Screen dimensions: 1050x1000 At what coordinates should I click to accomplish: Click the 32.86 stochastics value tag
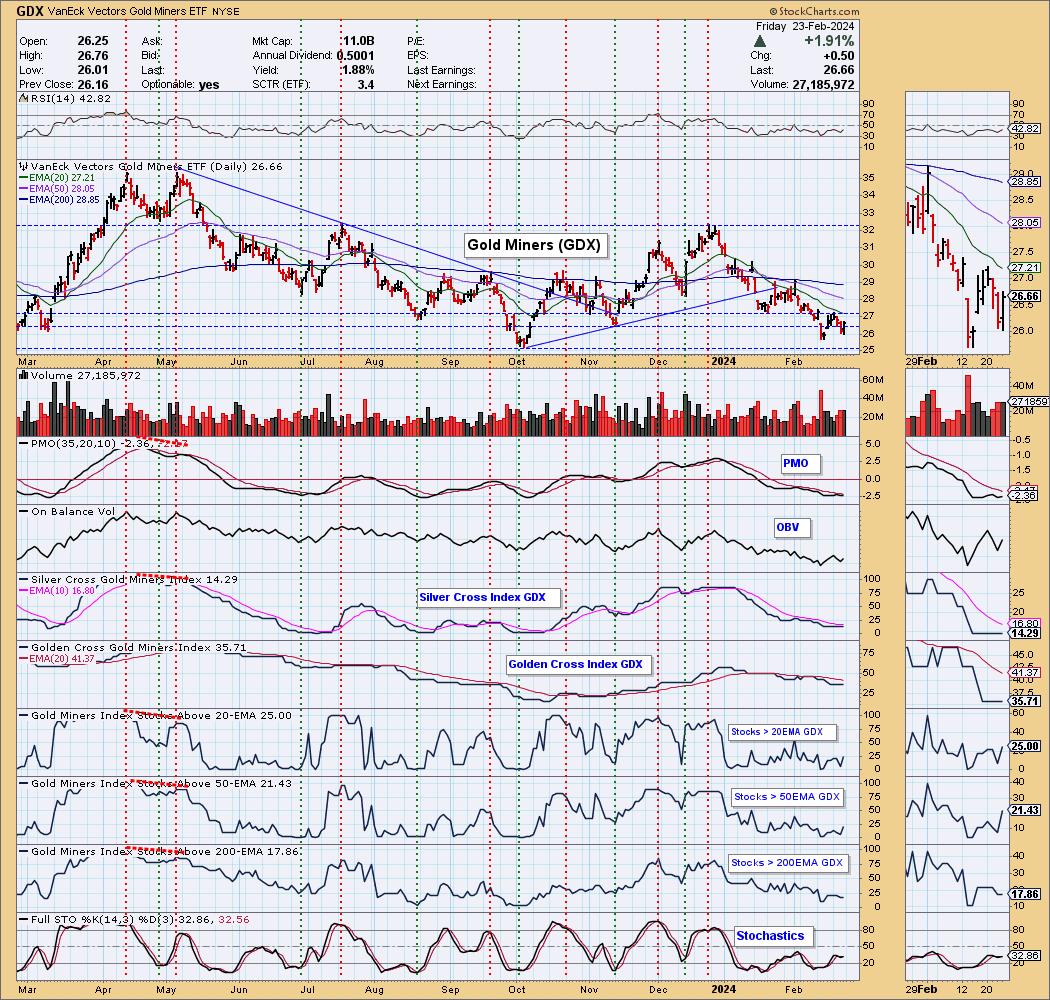(1027, 955)
